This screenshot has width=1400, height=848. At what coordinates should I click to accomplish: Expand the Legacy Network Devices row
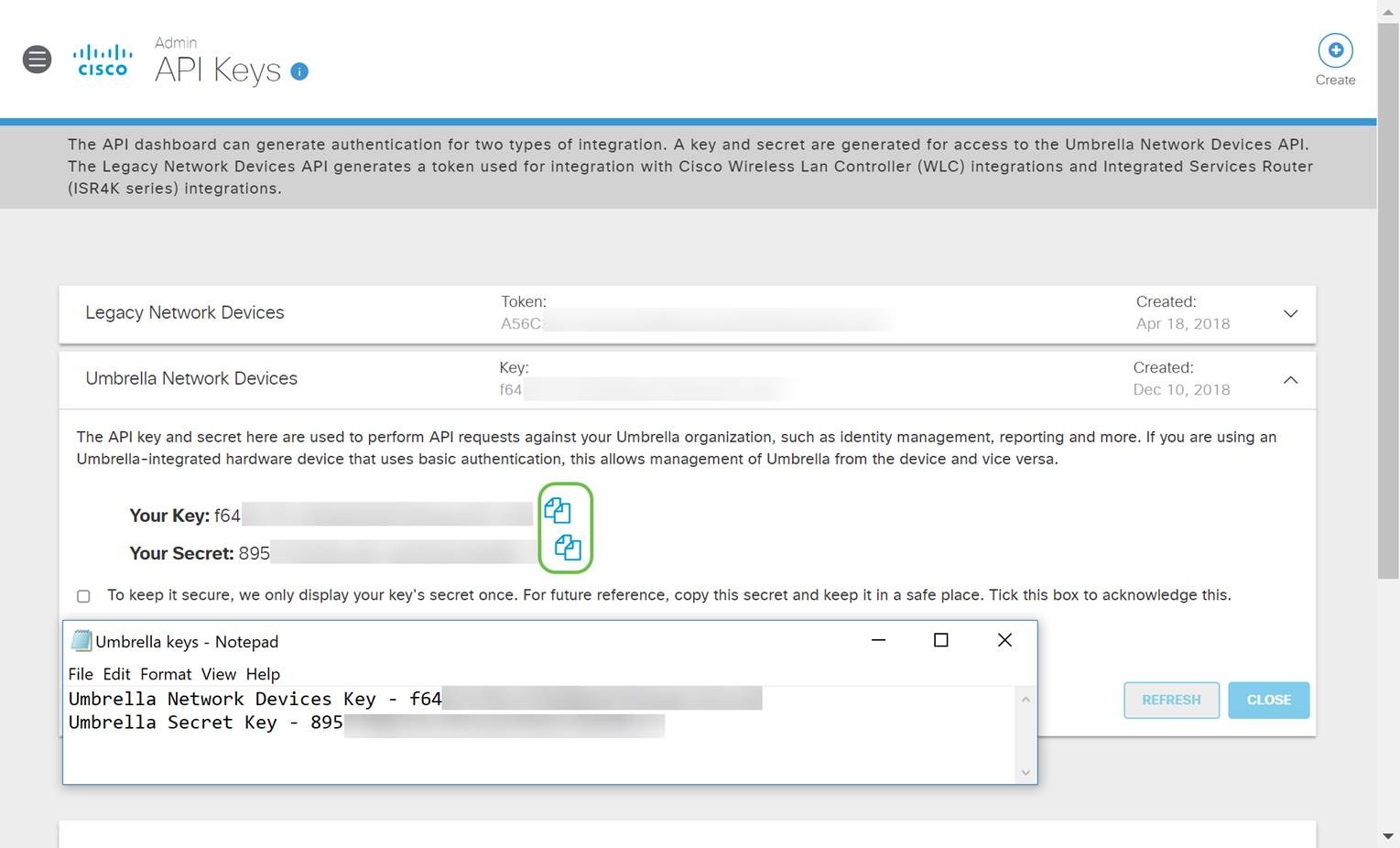[x=1290, y=313]
